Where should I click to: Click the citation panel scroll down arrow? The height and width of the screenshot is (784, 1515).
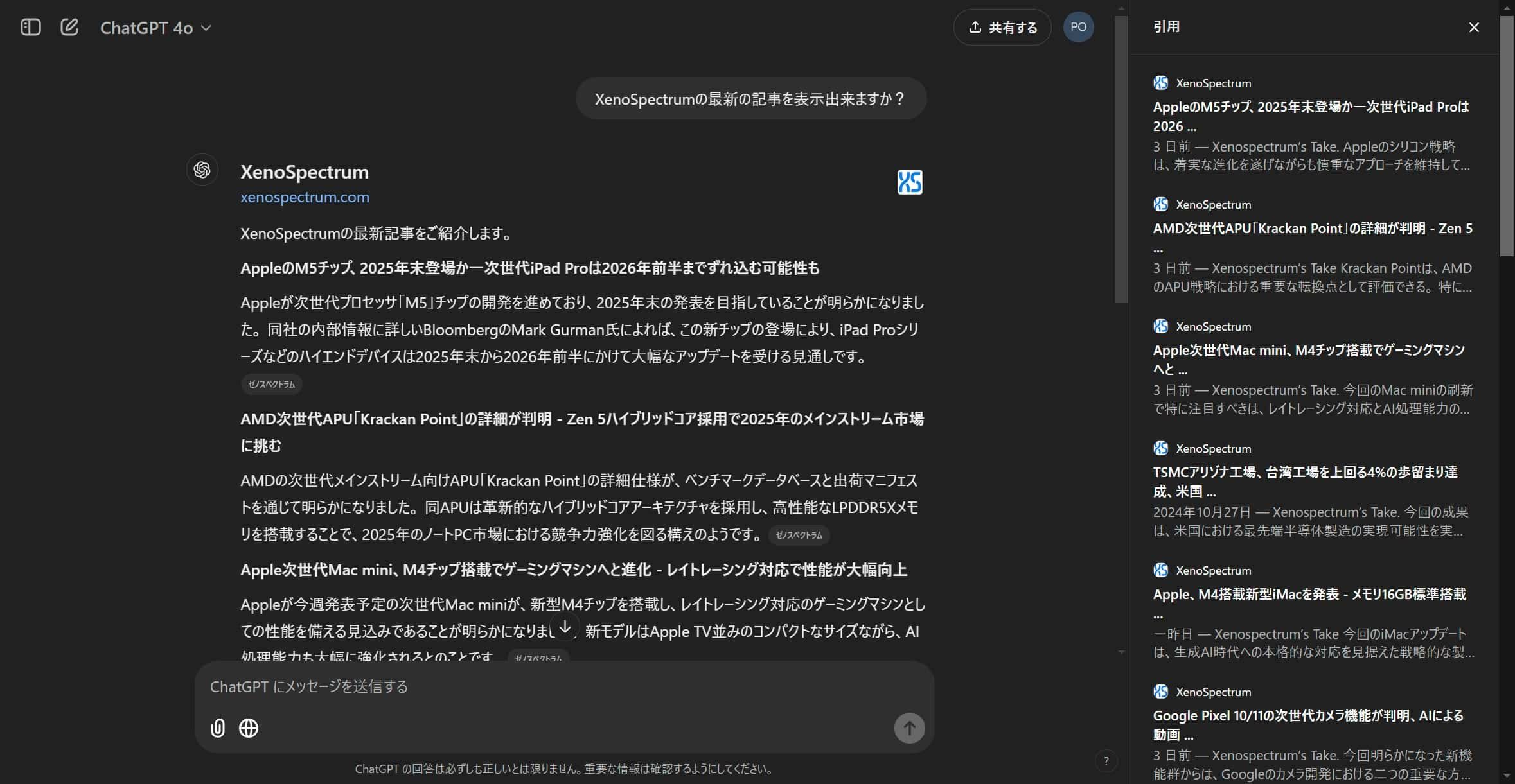(1507, 776)
